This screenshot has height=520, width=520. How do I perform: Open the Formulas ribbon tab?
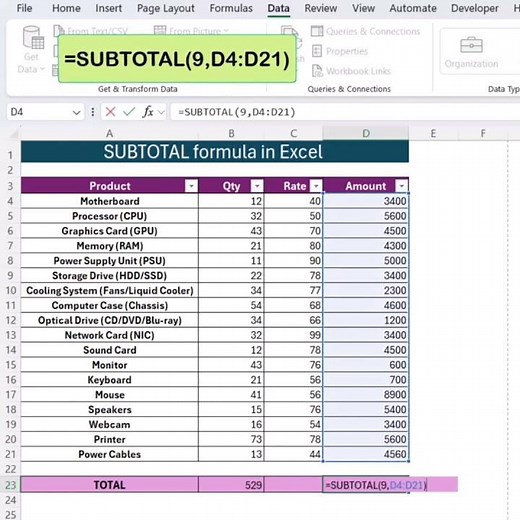[231, 8]
